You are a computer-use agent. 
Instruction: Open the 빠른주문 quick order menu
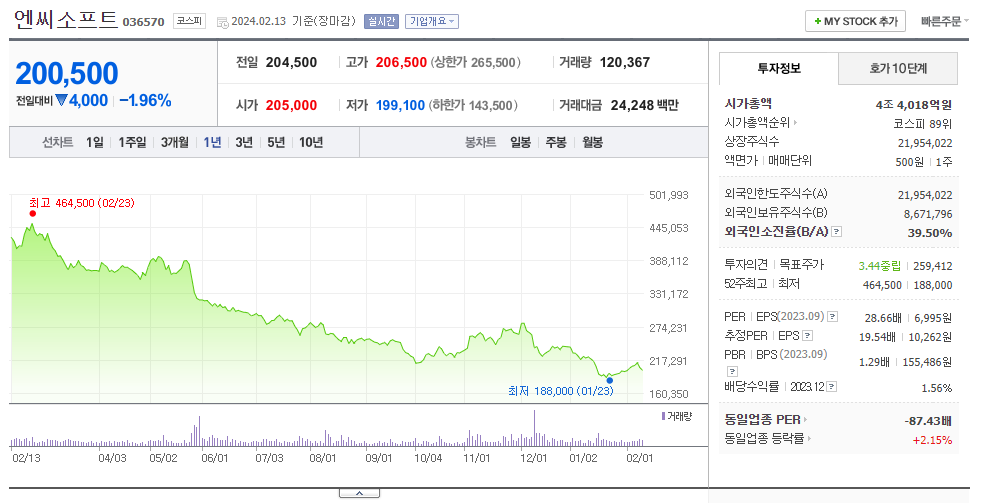coord(944,21)
